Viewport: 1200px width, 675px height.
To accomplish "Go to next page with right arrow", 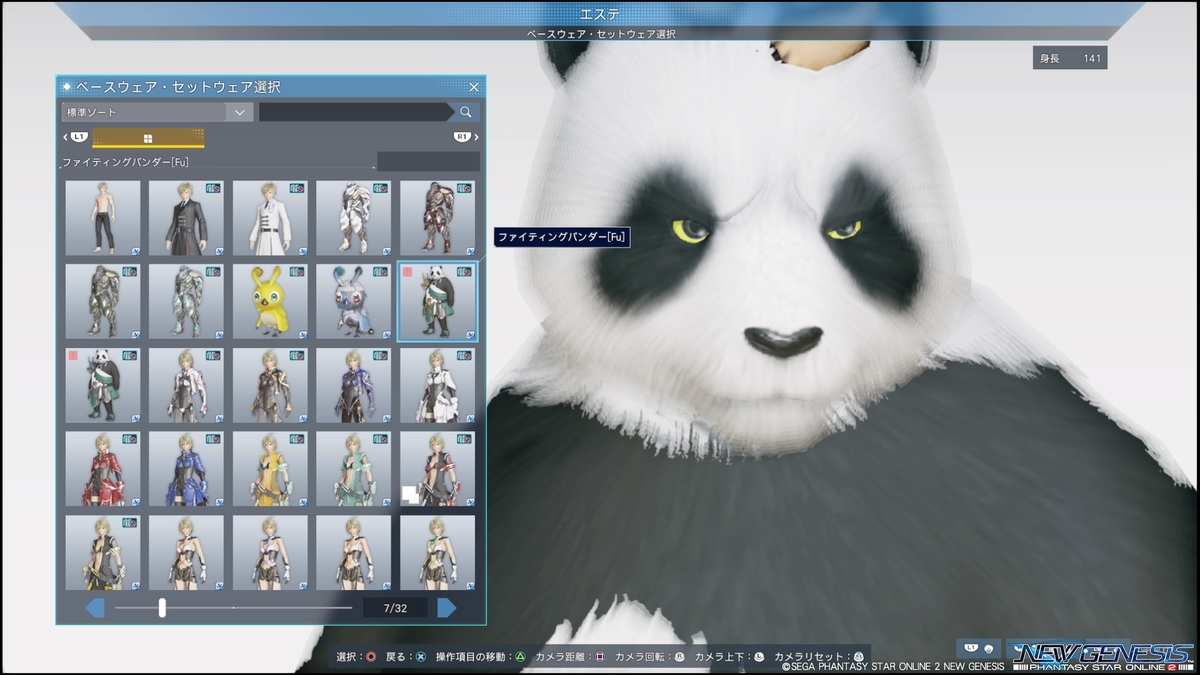I will tap(447, 607).
